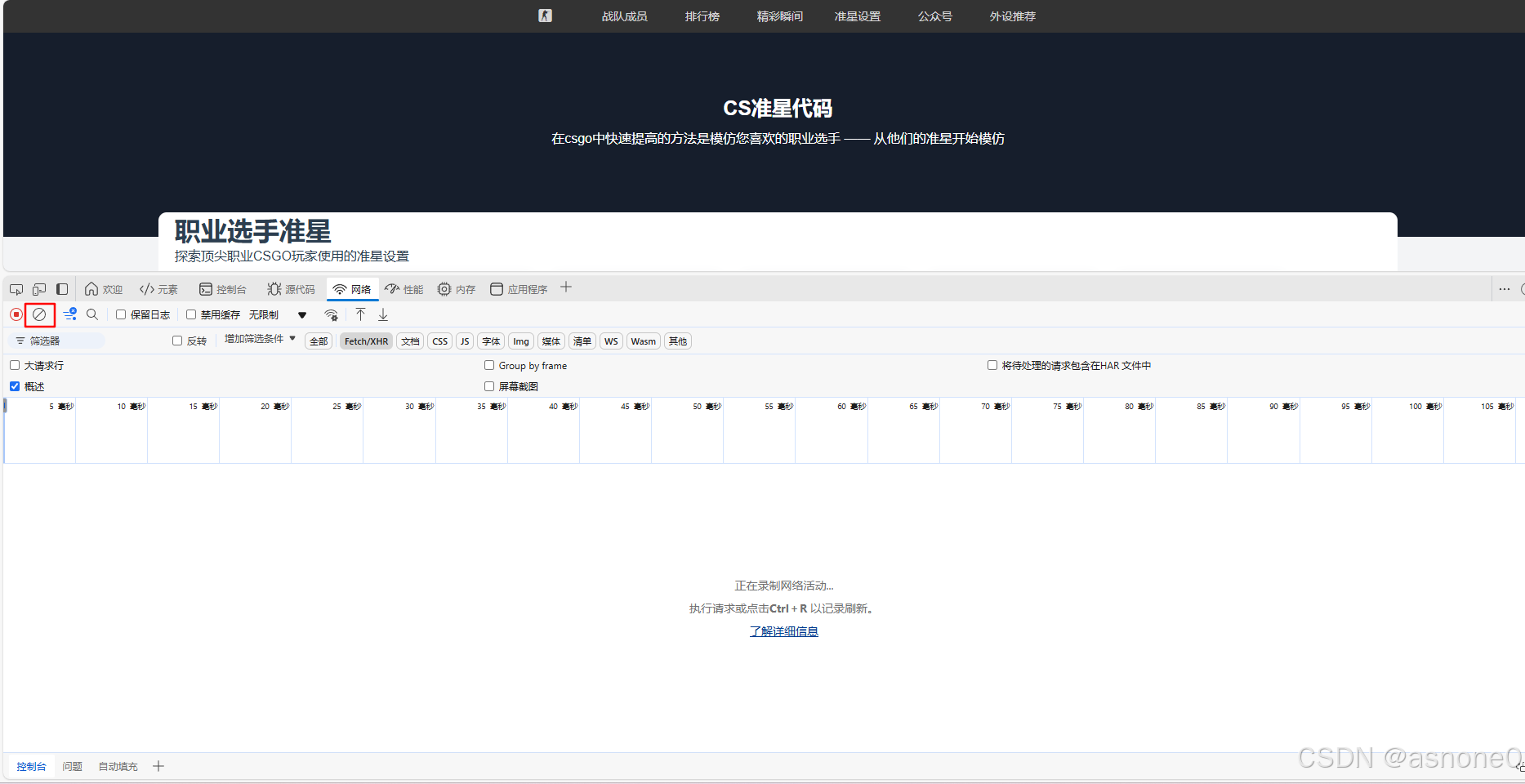Click the site logo icon in navbar

[x=546, y=16]
